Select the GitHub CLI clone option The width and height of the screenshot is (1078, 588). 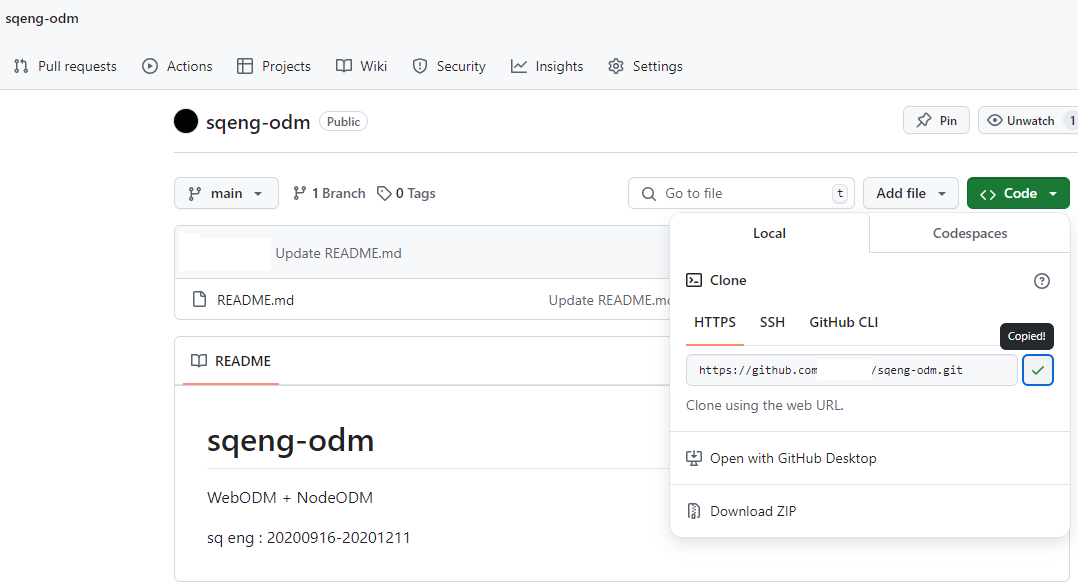coord(844,322)
